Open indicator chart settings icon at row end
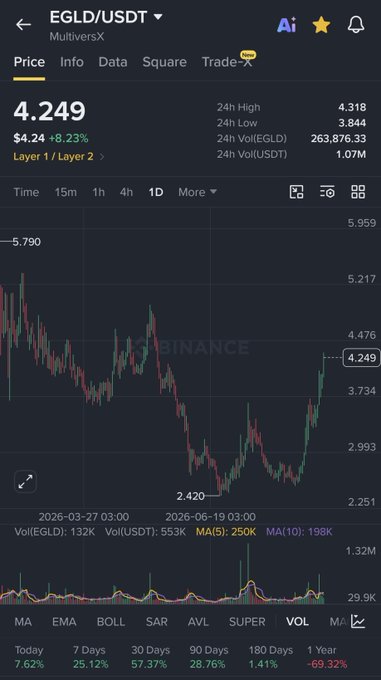This screenshot has height=680, width=381. pyautogui.click(x=358, y=621)
